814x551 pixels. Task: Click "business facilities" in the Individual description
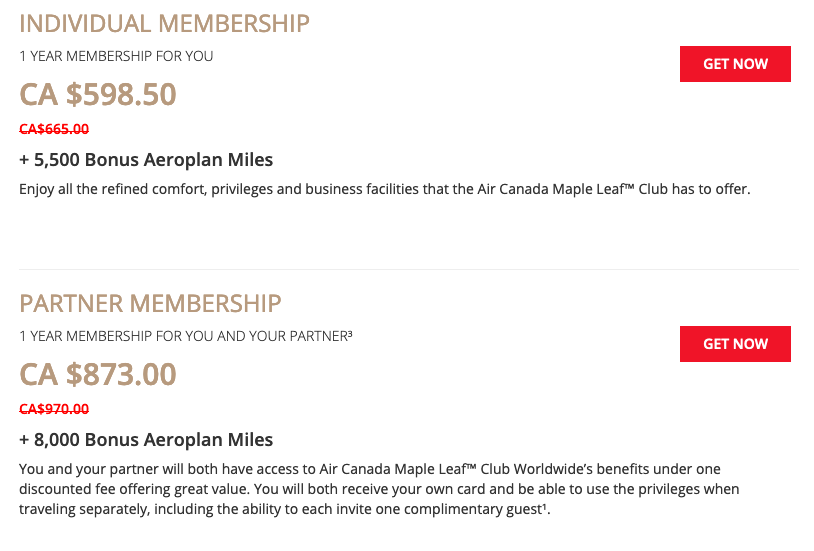(x=402, y=188)
